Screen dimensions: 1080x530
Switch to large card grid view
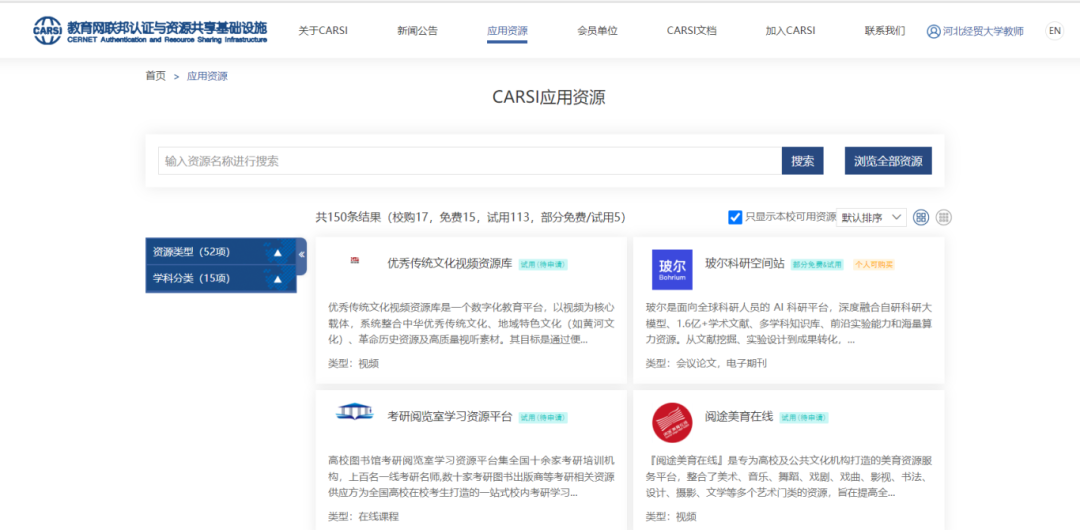pyautogui.click(x=921, y=217)
